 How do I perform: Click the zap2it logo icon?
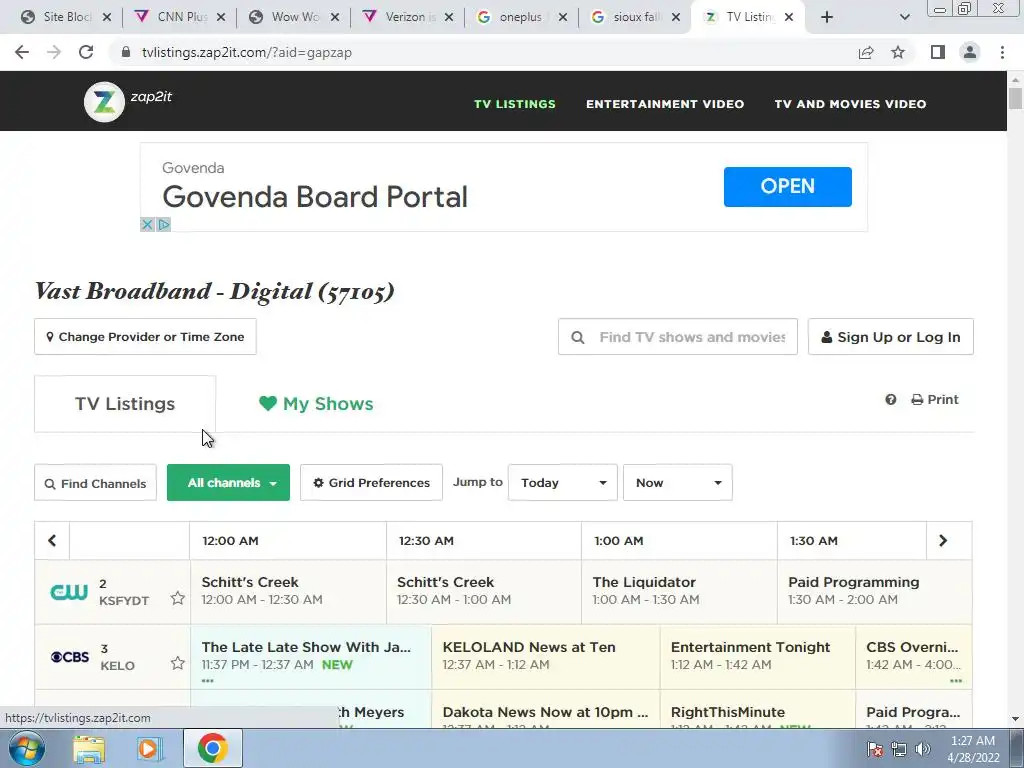[104, 102]
